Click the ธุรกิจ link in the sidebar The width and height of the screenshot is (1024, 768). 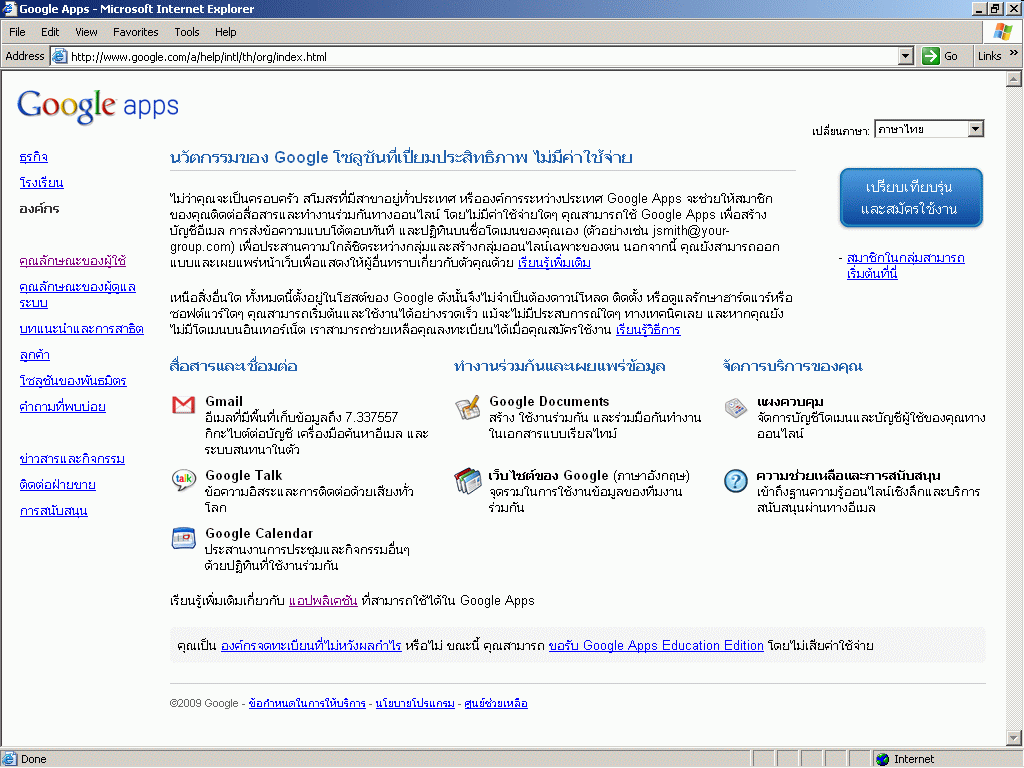33,157
